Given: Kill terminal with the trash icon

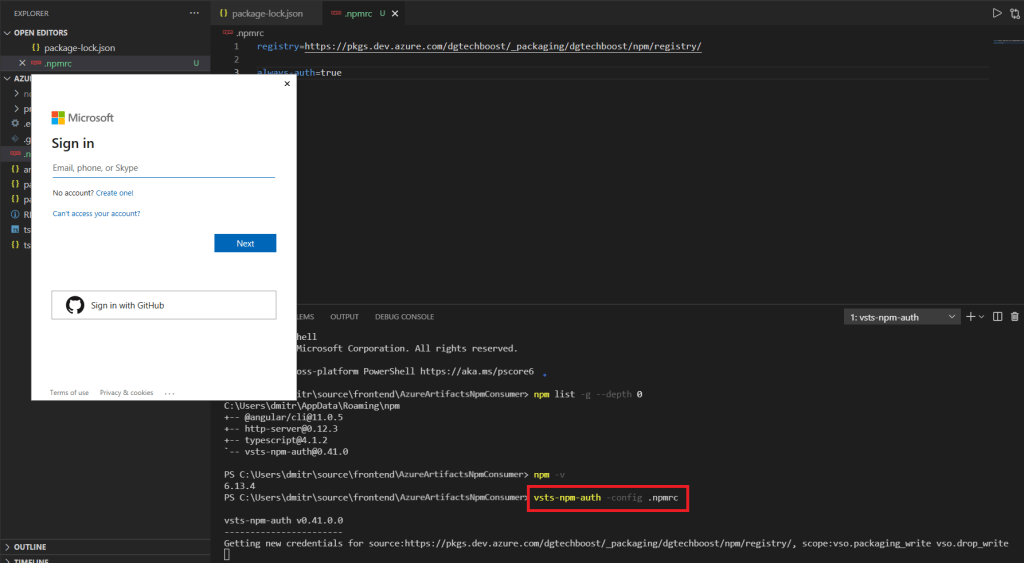Looking at the screenshot, I should click(1014, 317).
